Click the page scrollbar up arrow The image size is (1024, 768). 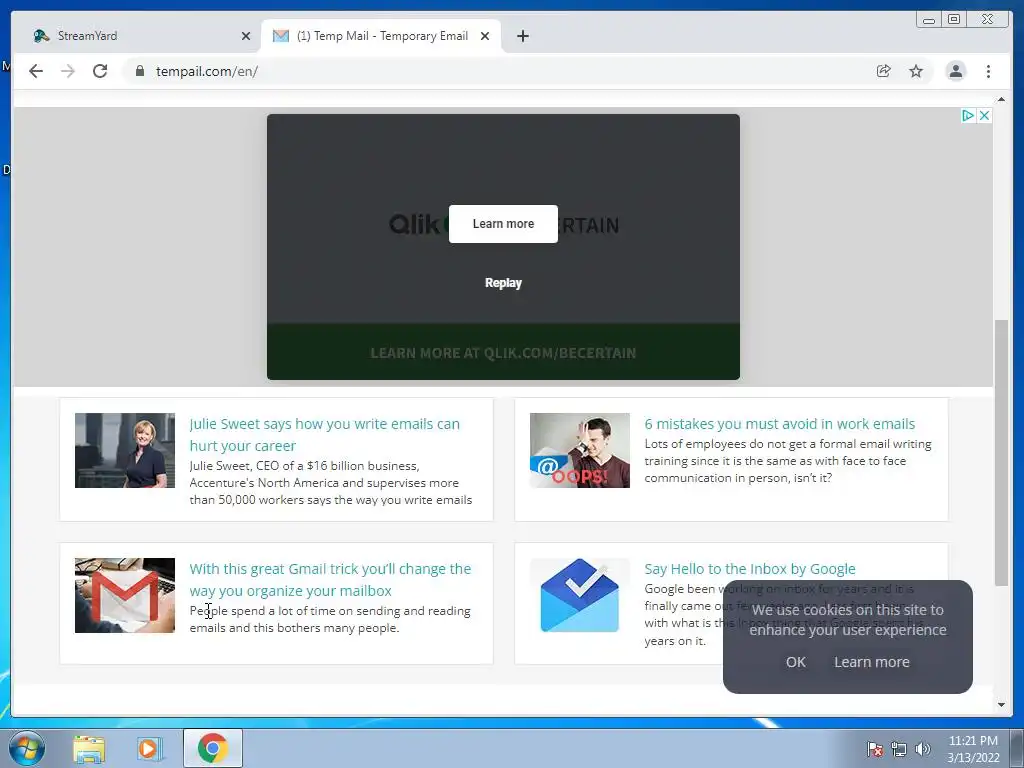coord(1001,100)
